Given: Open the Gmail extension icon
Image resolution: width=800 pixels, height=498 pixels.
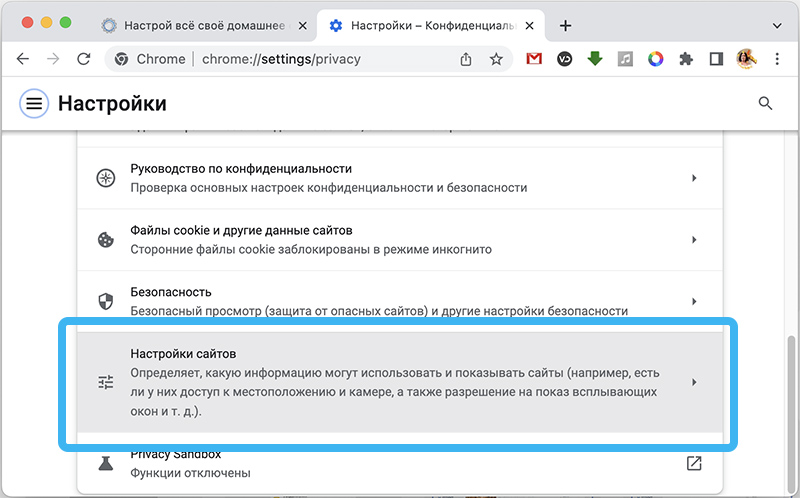Looking at the screenshot, I should 534,59.
